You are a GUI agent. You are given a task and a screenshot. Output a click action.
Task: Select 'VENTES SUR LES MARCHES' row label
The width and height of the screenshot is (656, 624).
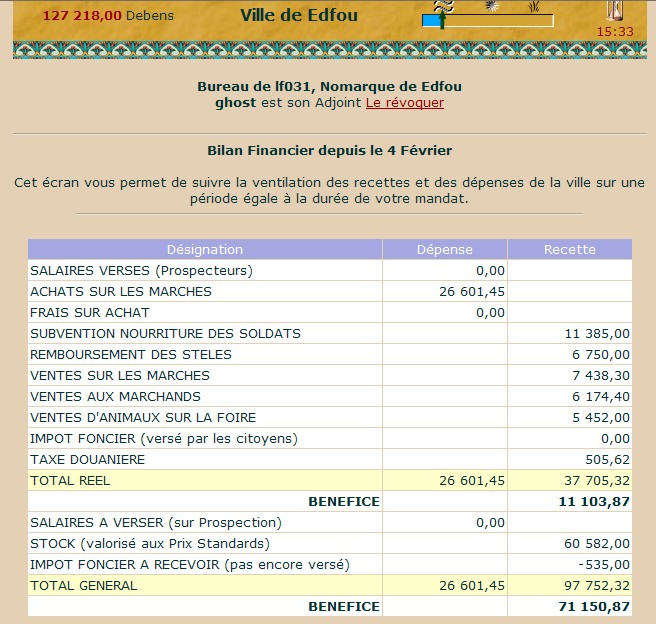120,375
